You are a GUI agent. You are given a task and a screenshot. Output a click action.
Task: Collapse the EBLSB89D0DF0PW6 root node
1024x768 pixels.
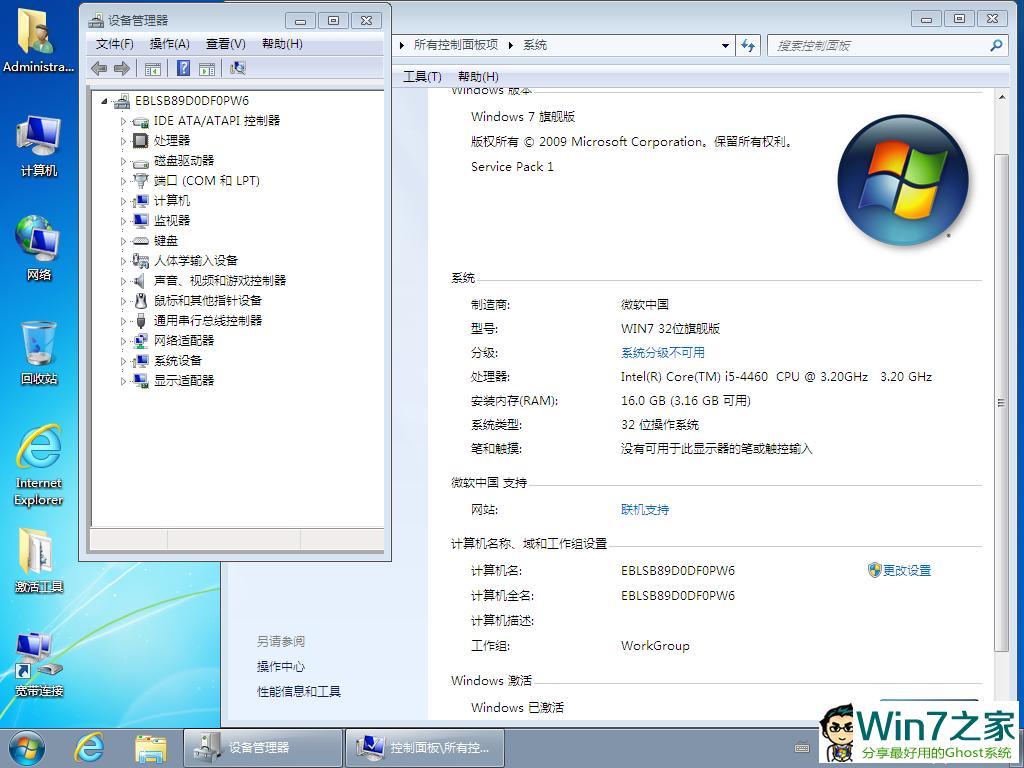(x=104, y=101)
